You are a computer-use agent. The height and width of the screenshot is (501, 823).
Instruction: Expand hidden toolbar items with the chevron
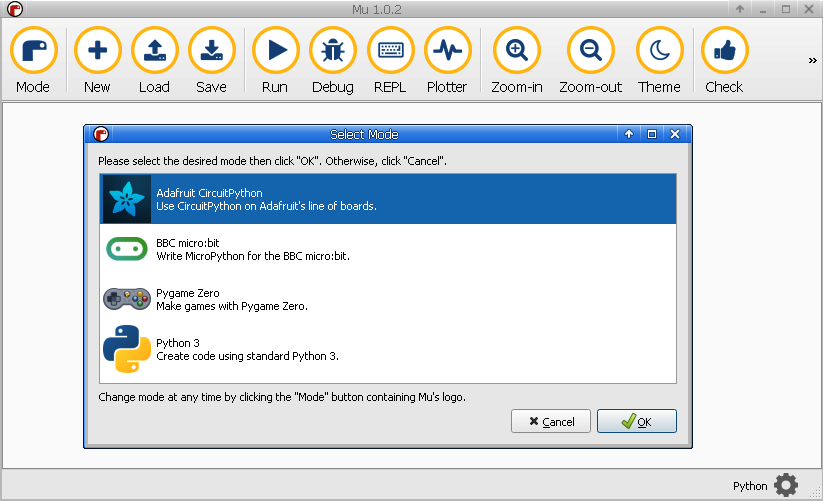coord(813,60)
